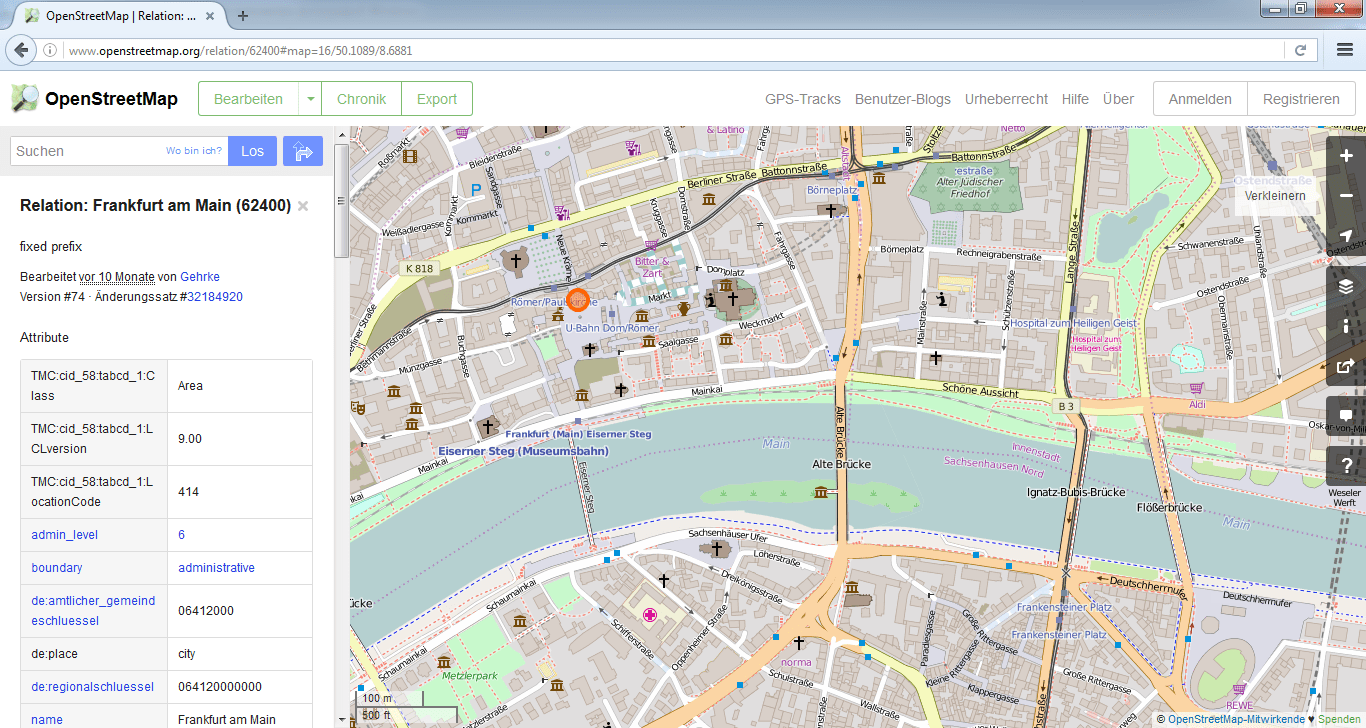Viewport: 1366px width, 728px height.
Task: Open GPS-Tracks page
Action: click(x=802, y=98)
